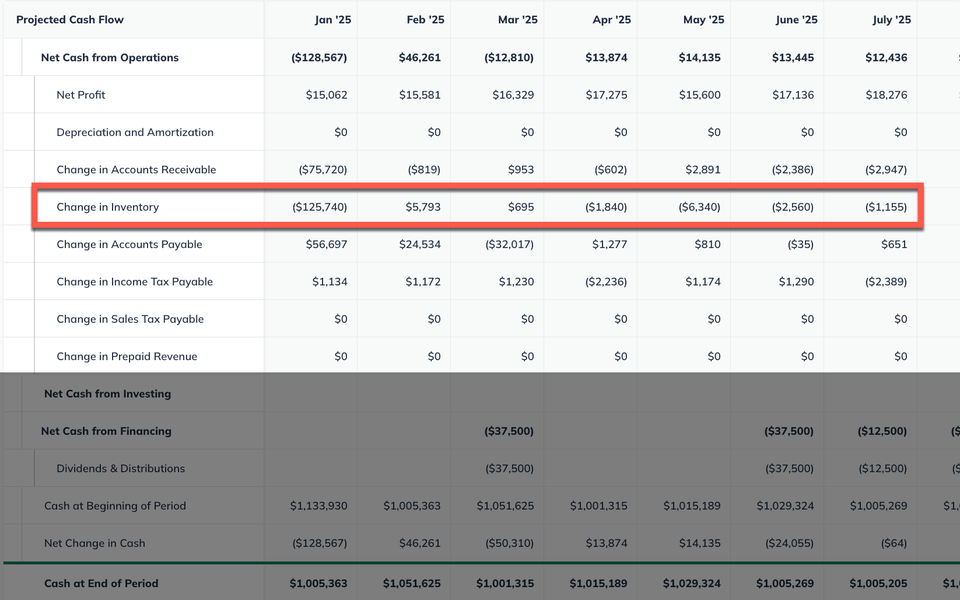Image resolution: width=960 pixels, height=600 pixels.
Task: Click Depreciation and Amortization row label
Action: pyautogui.click(x=135, y=132)
